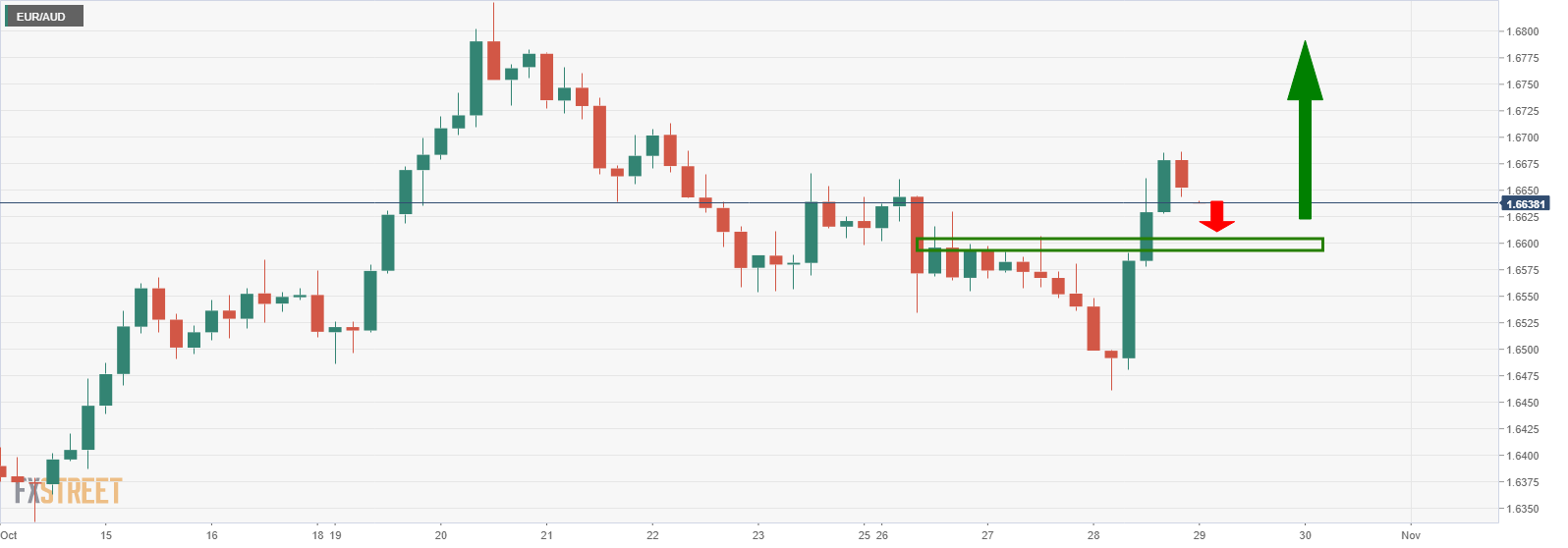The width and height of the screenshot is (1568, 548).
Task: Click date 28 on the time axis
Action: [x=1093, y=535]
